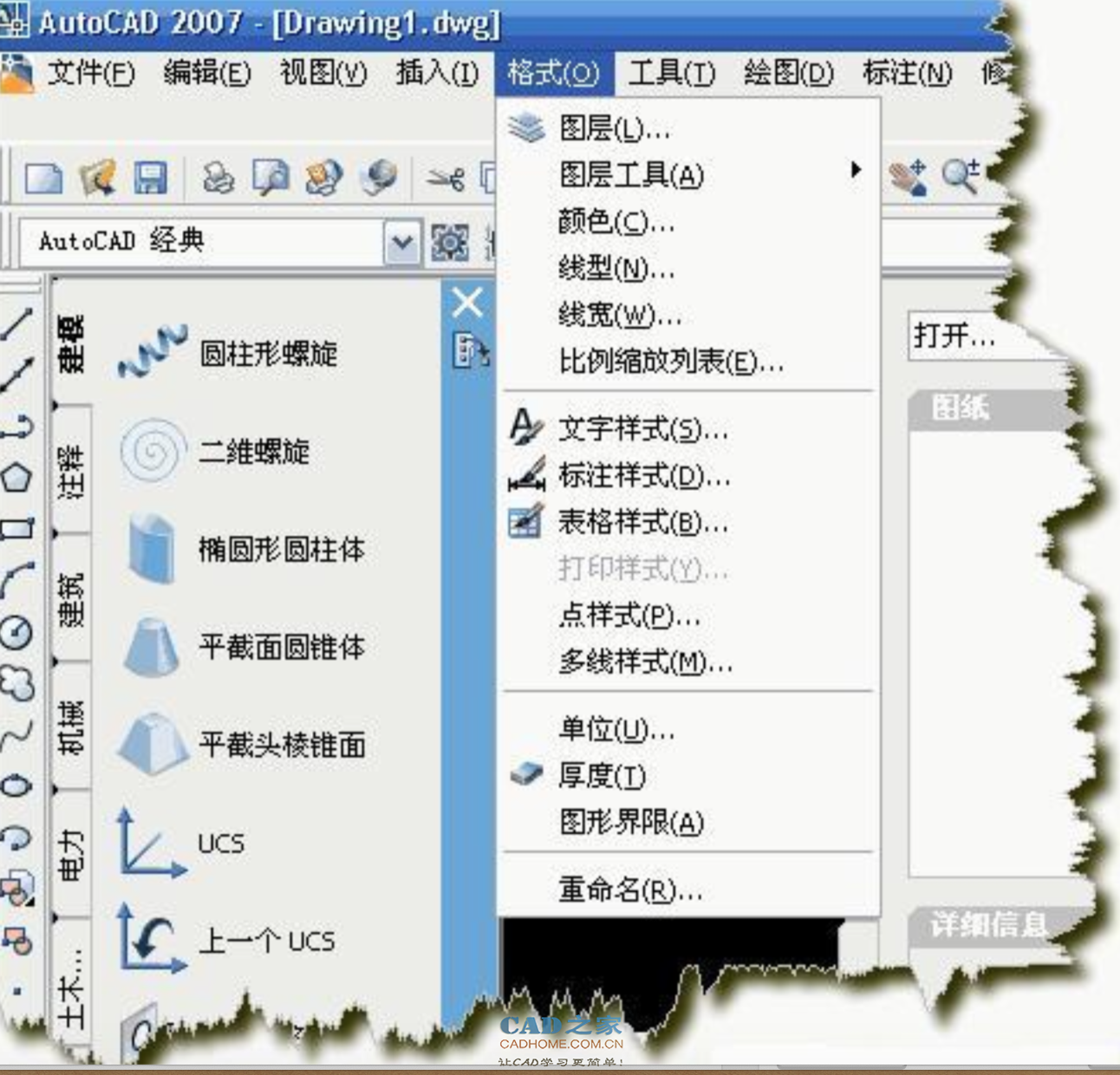Screen dimensions: 1120x1075
Task: Select the Arc draw tool
Action: point(16,580)
